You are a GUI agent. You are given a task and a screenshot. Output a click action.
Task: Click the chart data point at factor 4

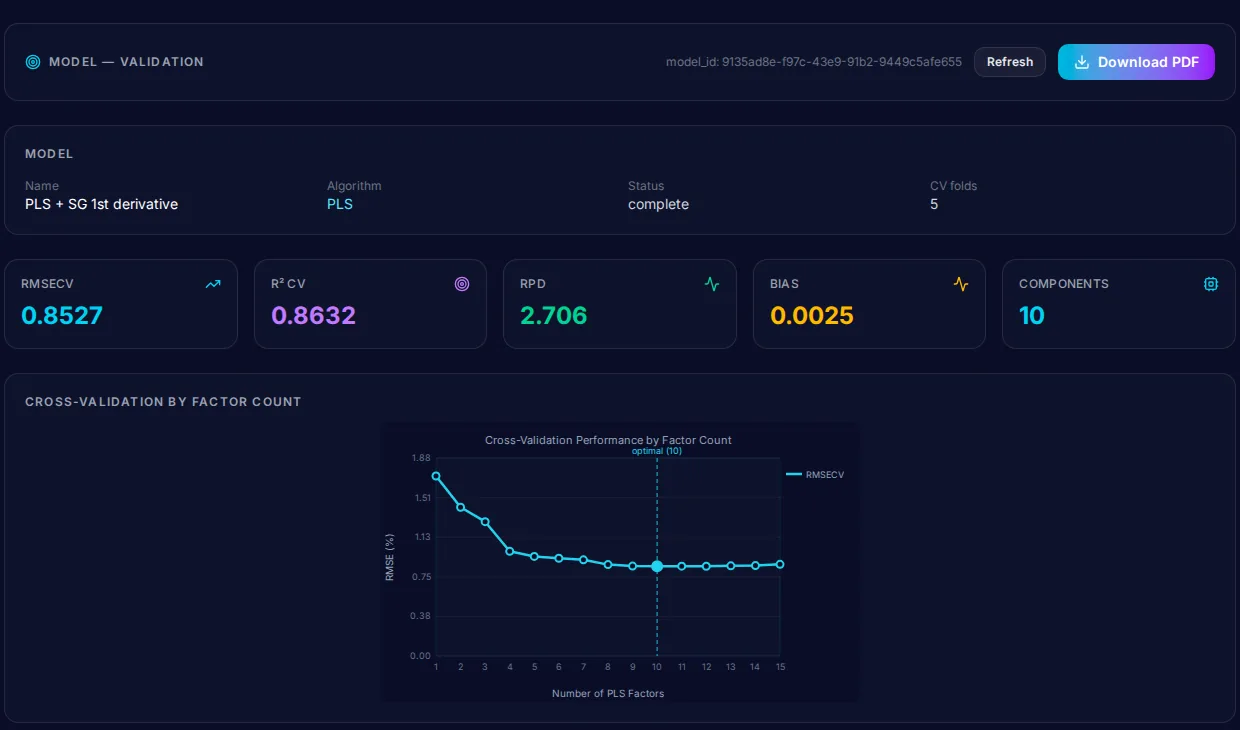point(510,551)
